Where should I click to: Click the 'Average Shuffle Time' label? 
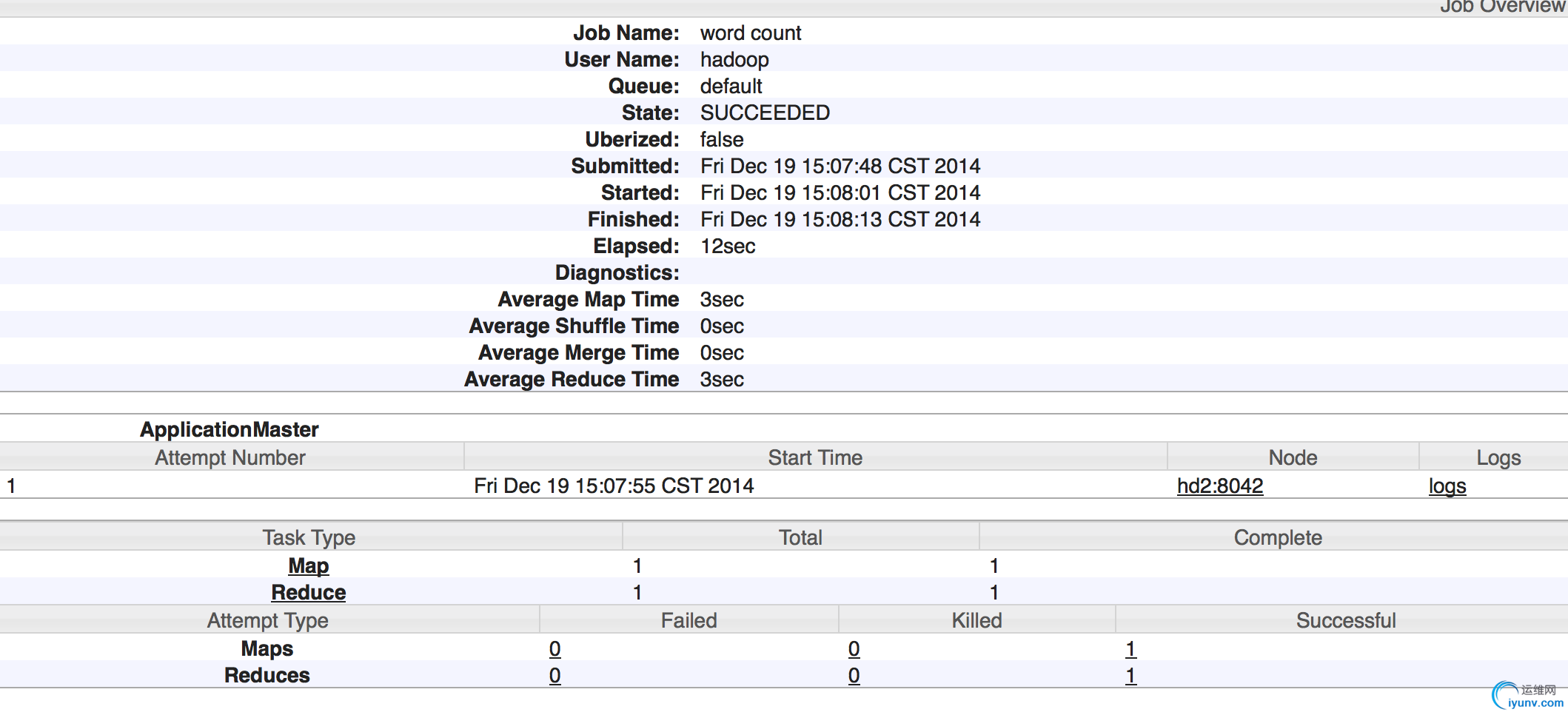pos(574,326)
